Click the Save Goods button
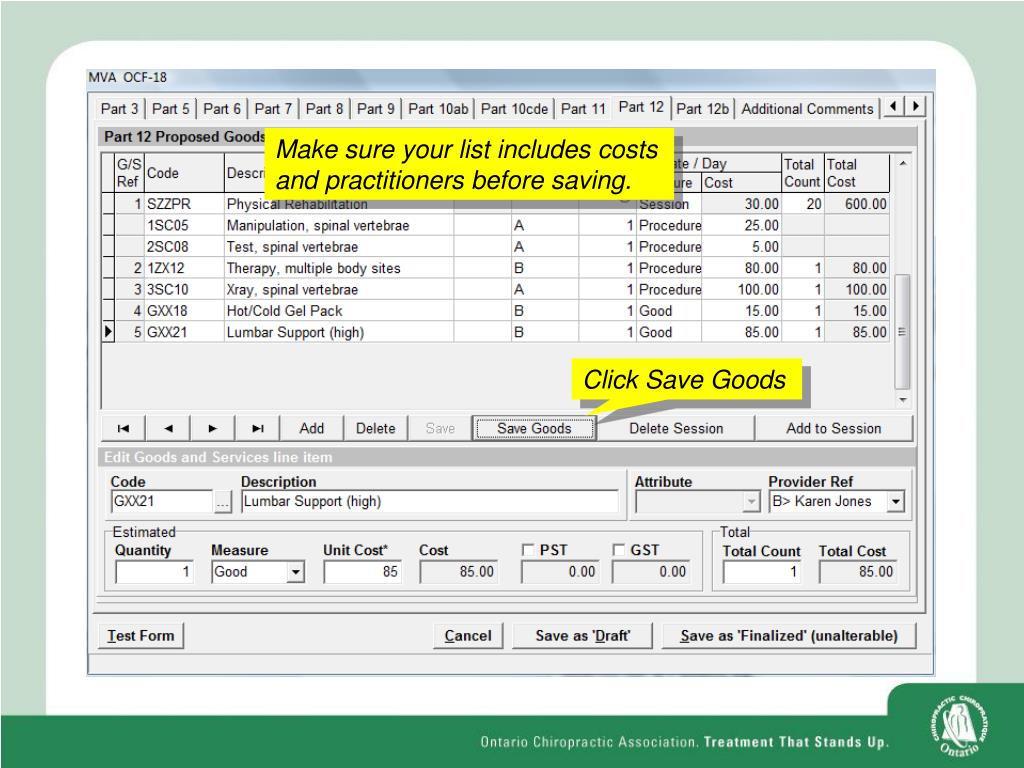 [534, 428]
